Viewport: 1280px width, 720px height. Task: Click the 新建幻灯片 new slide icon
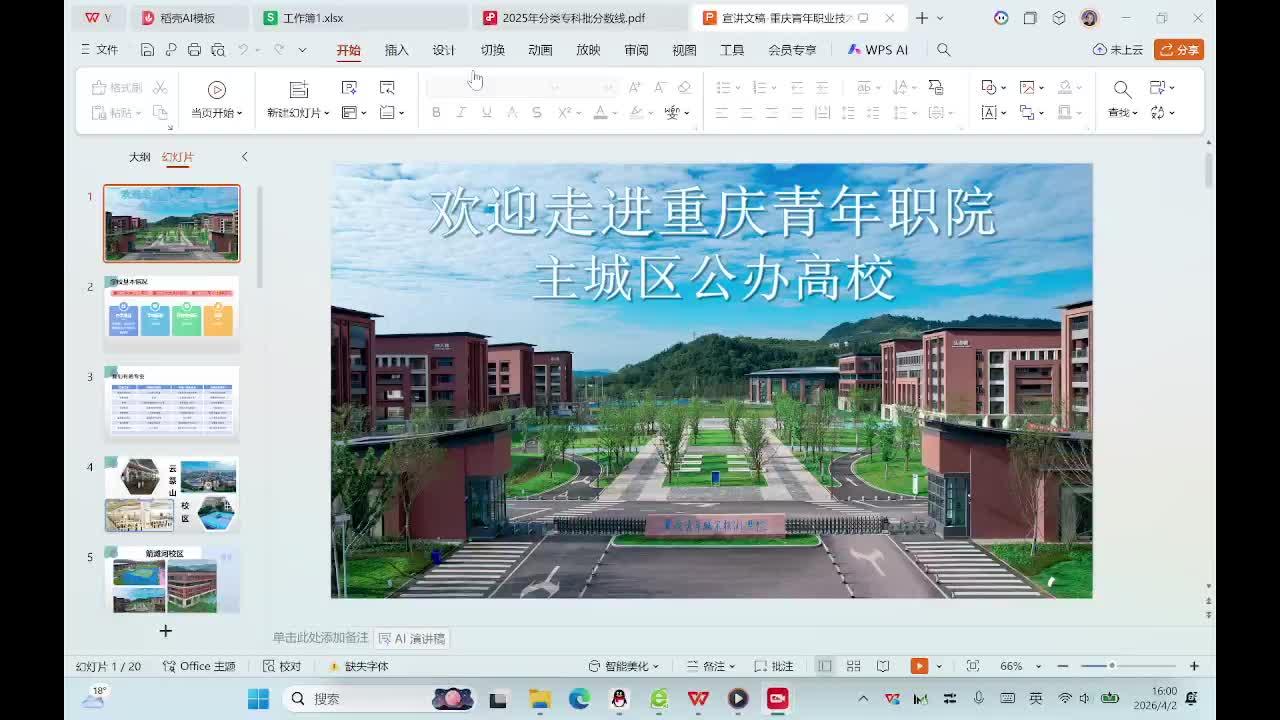298,90
